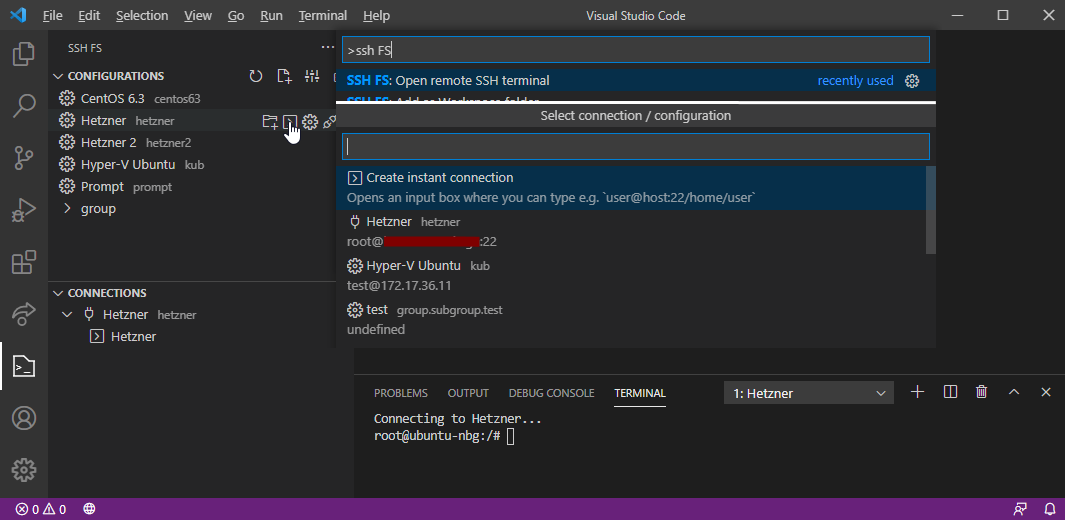
Task: Select Hetzner connection in the picker list
Action: pos(632,231)
